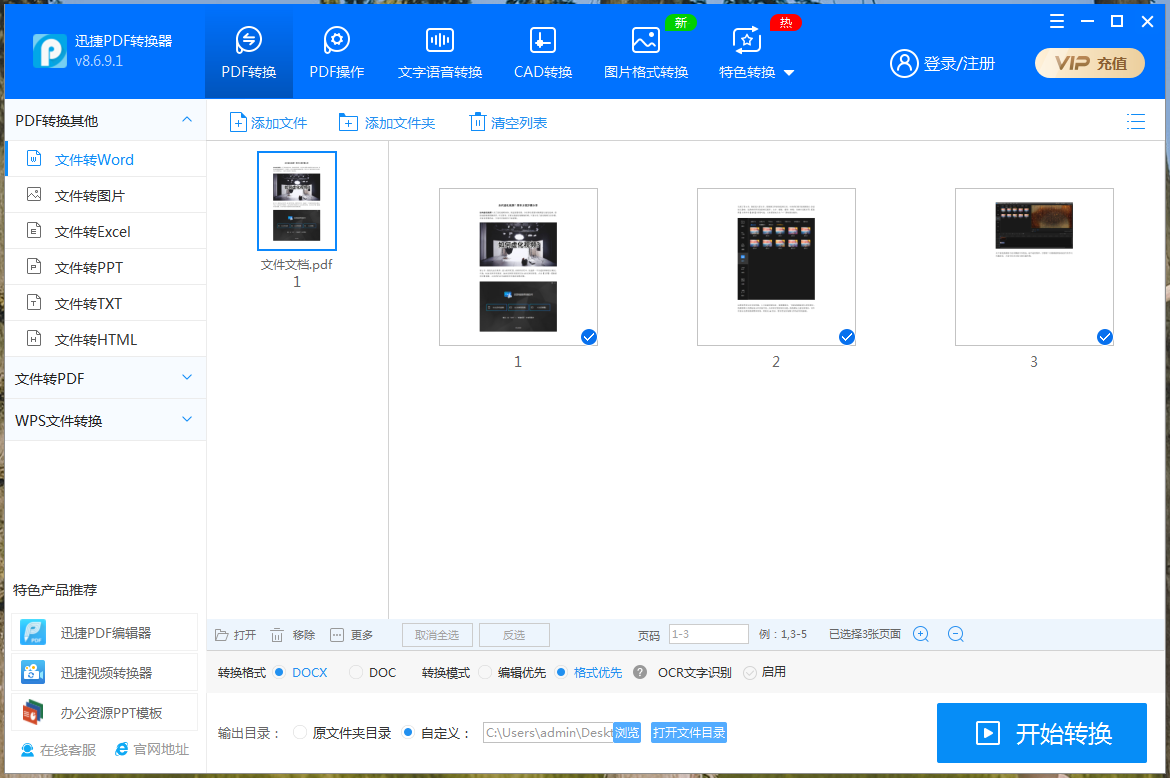
Task: Click the 在线客服 link
Action: (x=58, y=750)
